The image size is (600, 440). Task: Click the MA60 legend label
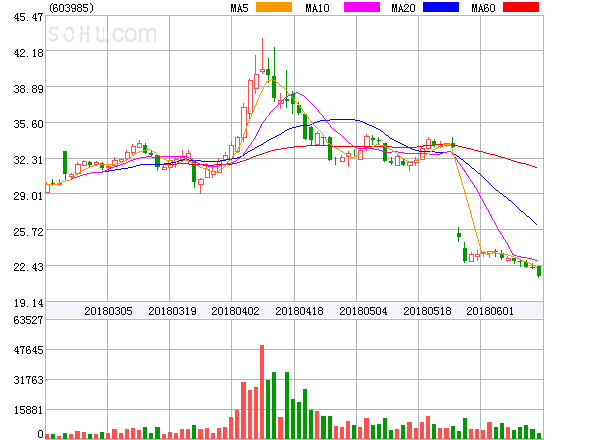[x=483, y=8]
